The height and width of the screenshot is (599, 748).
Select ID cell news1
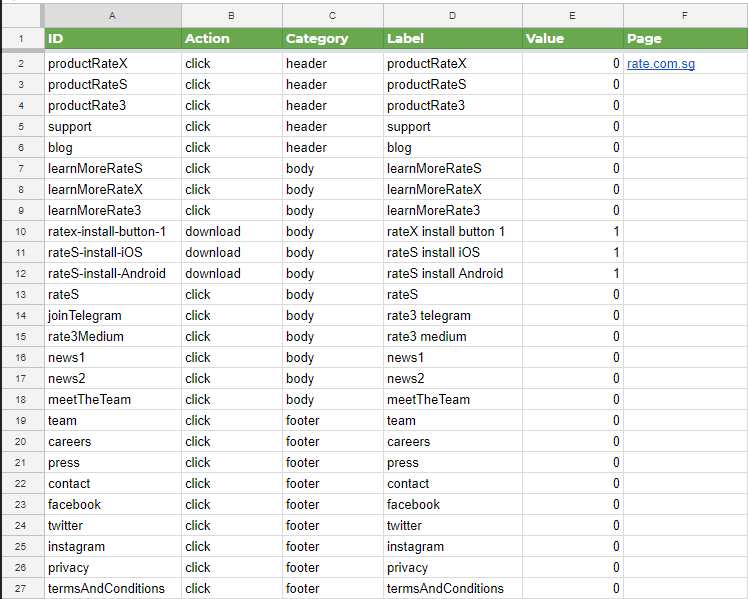(x=113, y=357)
